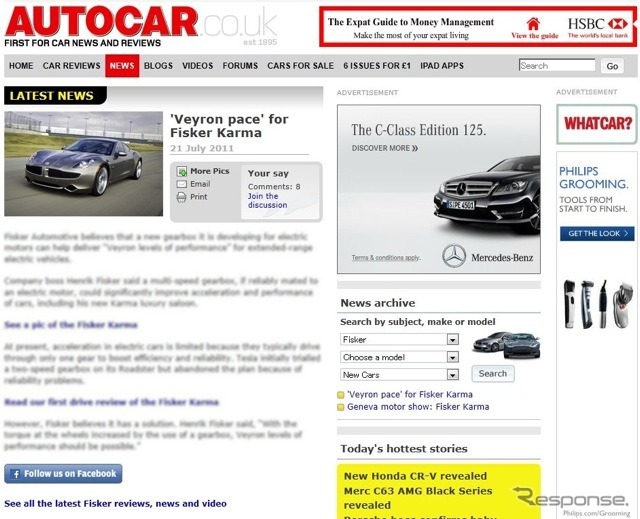Screen dimensions: 640x519
Task: Click bullet icon beside 'Veyron pace' archive link
Action: pos(340,395)
